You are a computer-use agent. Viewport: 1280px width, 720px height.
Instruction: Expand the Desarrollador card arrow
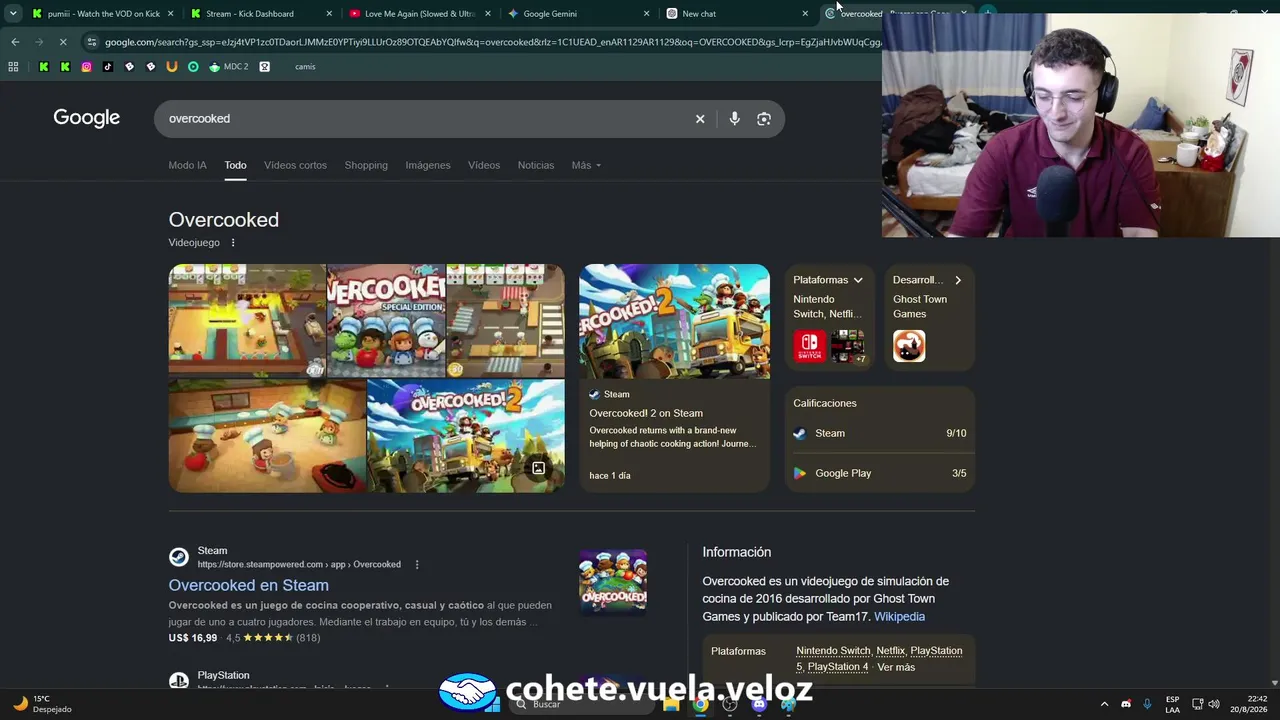958,280
